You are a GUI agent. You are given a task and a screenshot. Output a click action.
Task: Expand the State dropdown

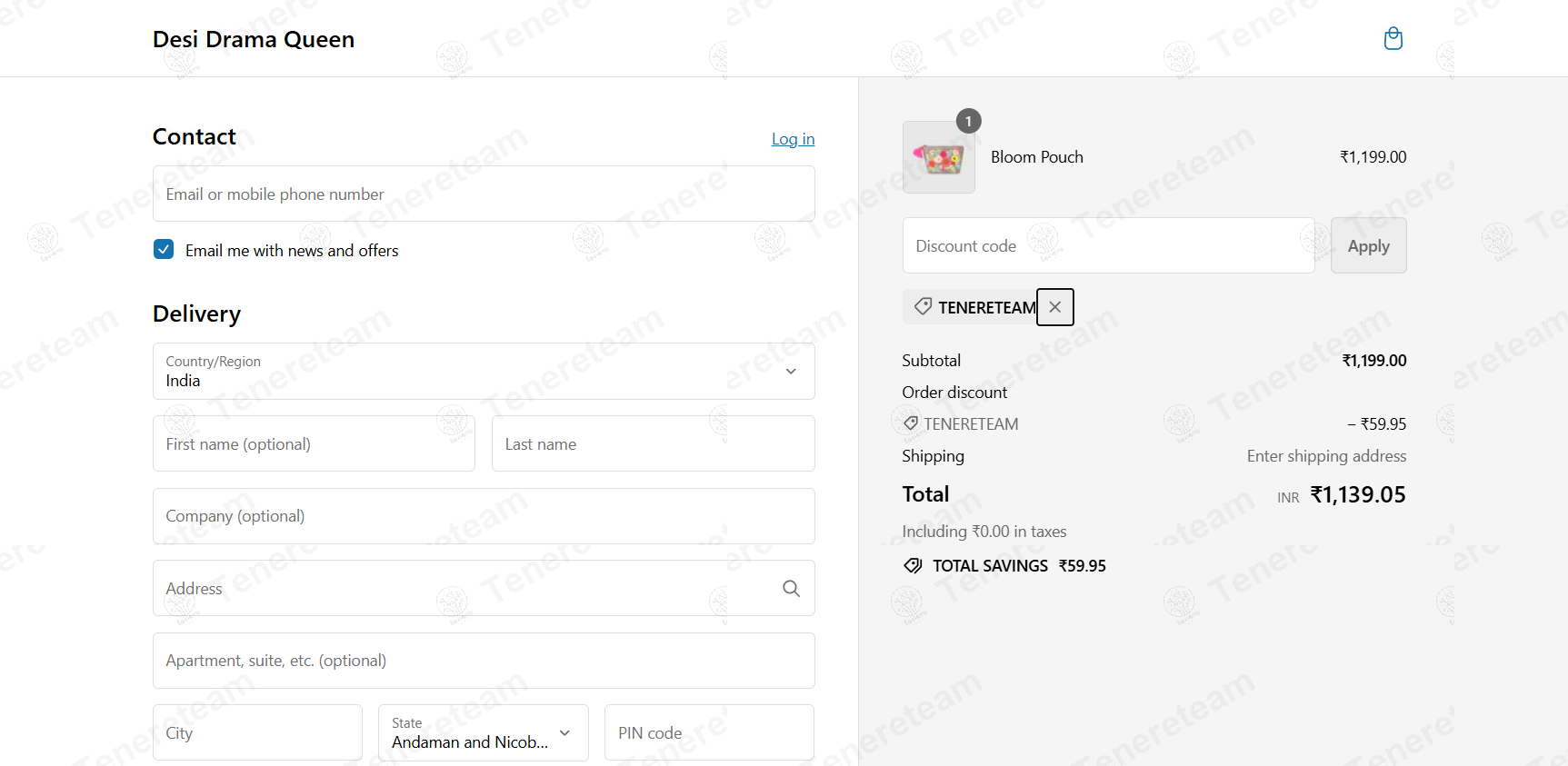(484, 732)
